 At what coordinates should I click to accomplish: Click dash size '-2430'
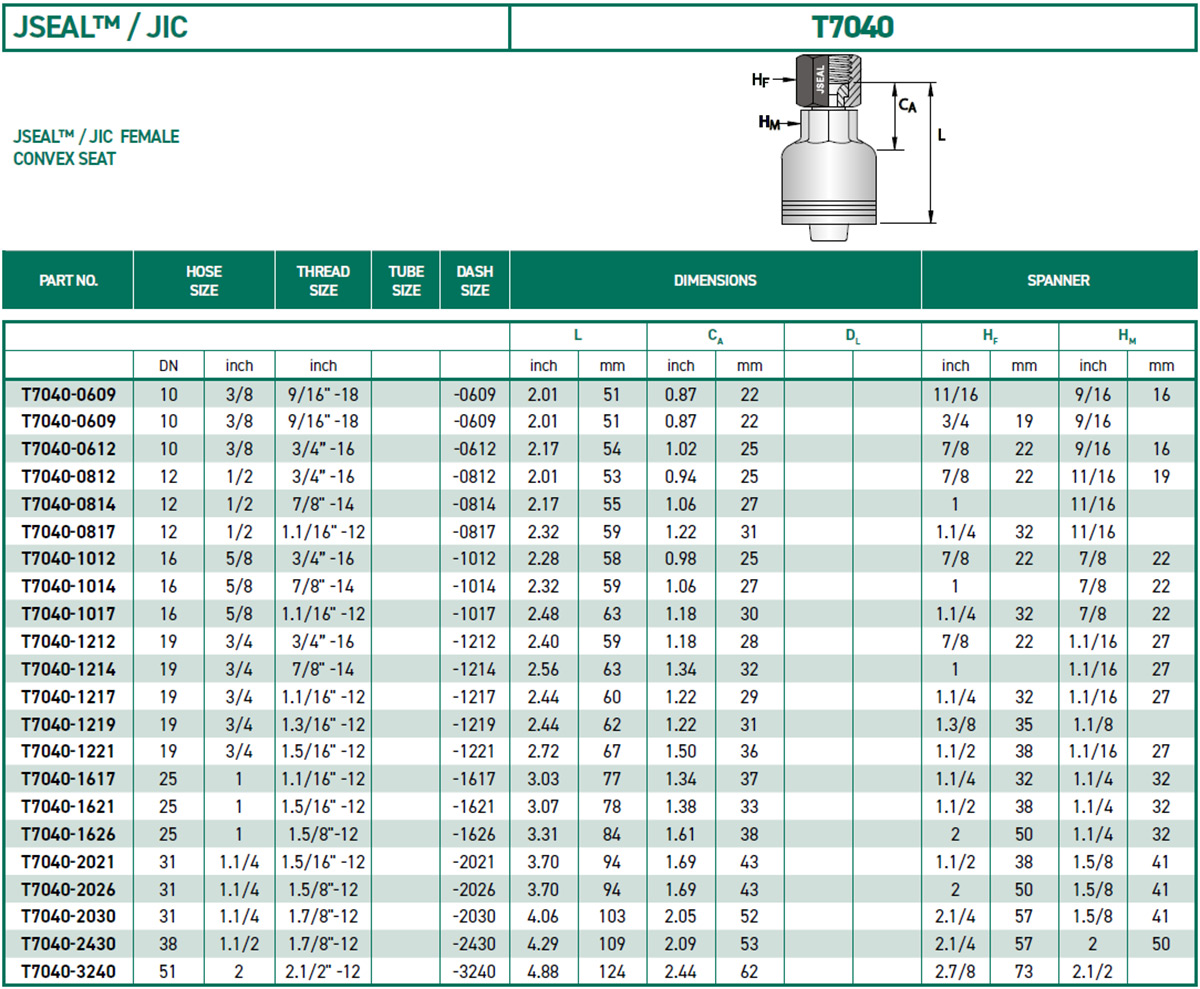click(x=474, y=944)
